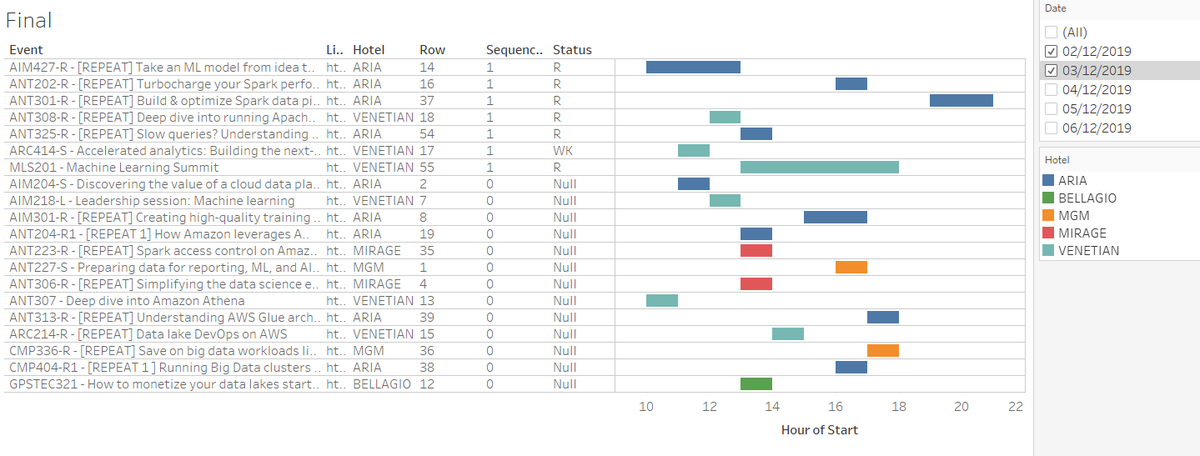Click the row number 39 cell
1200x456 pixels.
pyautogui.click(x=426, y=317)
